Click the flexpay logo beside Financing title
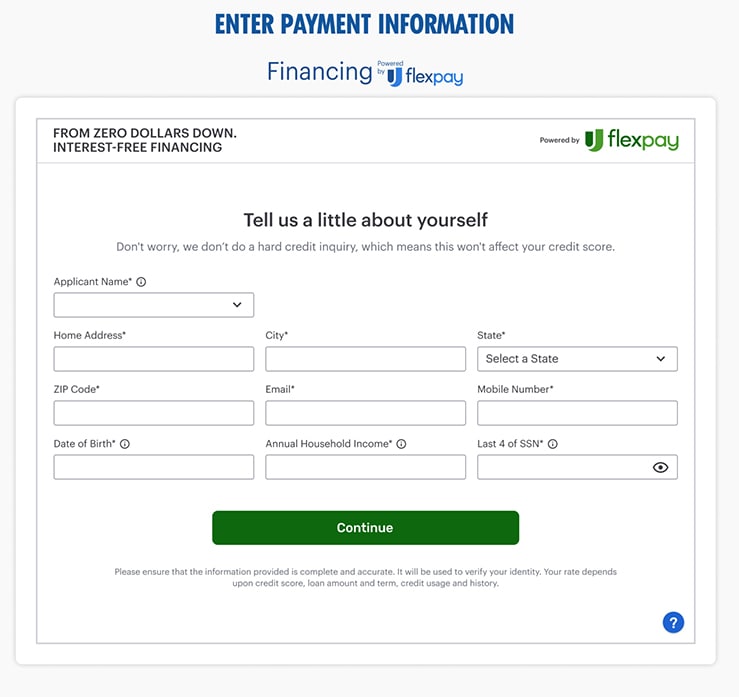This screenshot has height=697, width=739. (425, 76)
